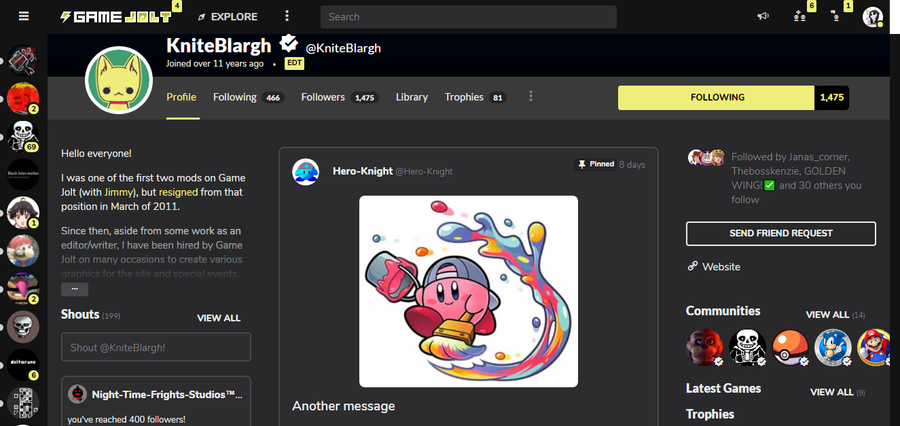The image size is (900, 426).
Task: Click the Pinned label on the post
Action: [595, 164]
